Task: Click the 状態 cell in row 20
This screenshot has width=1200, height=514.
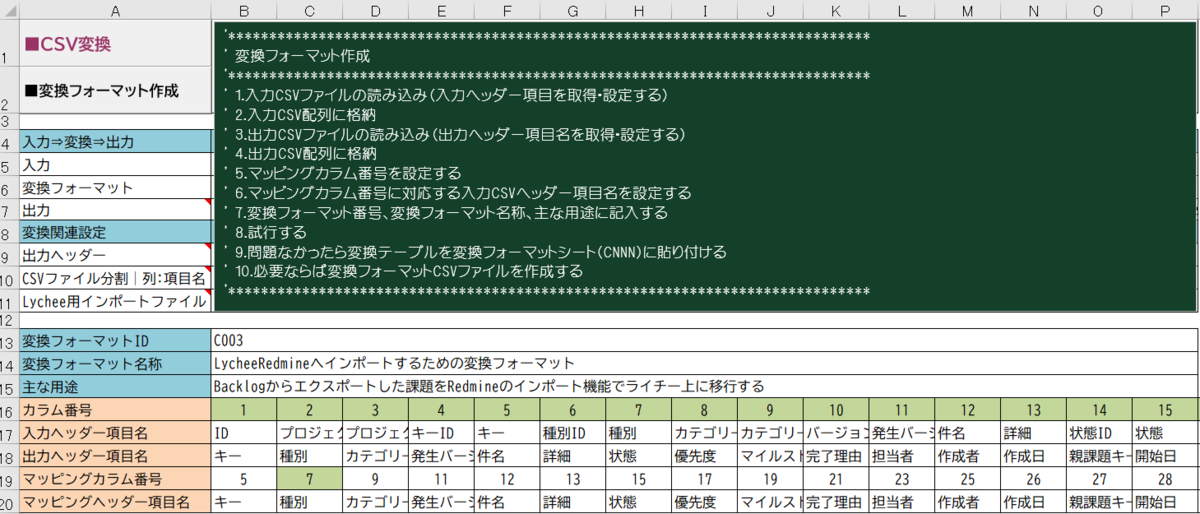Action: [638, 502]
